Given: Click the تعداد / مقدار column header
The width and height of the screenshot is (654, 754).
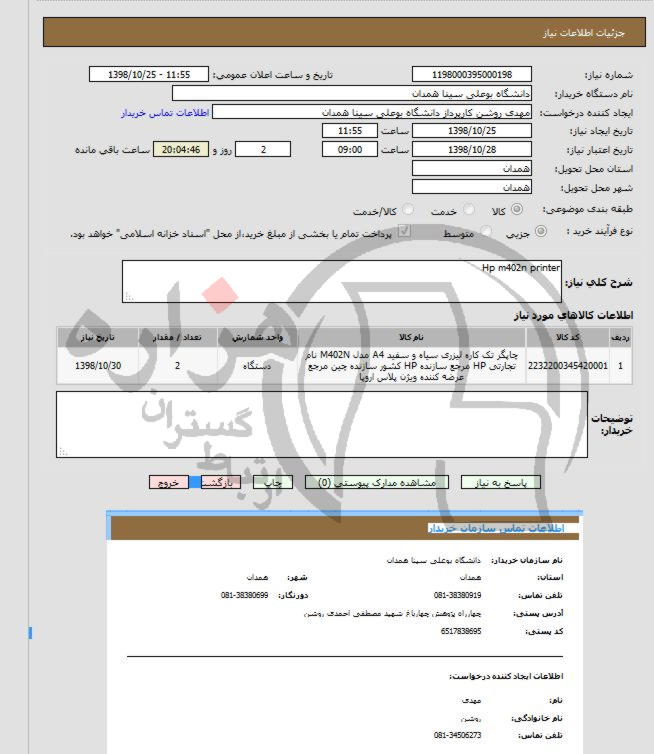Looking at the screenshot, I should point(177,338).
